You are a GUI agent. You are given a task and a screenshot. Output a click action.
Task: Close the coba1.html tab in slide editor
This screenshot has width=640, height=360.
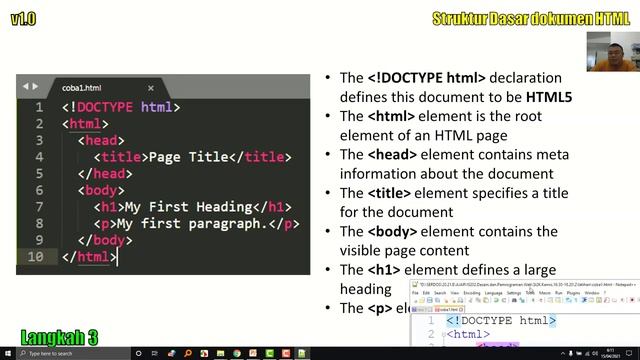151,88
